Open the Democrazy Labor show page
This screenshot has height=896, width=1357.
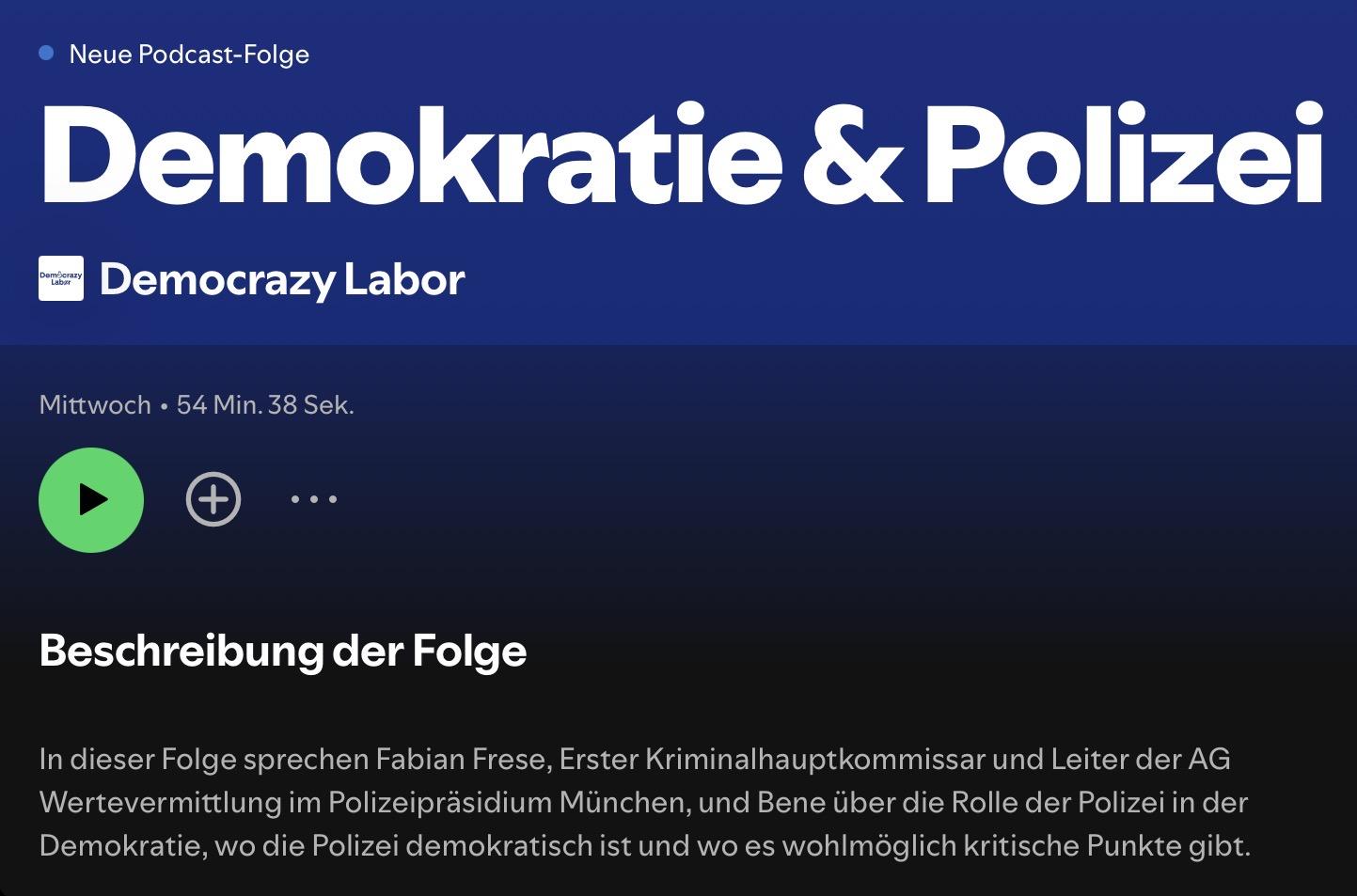point(282,279)
